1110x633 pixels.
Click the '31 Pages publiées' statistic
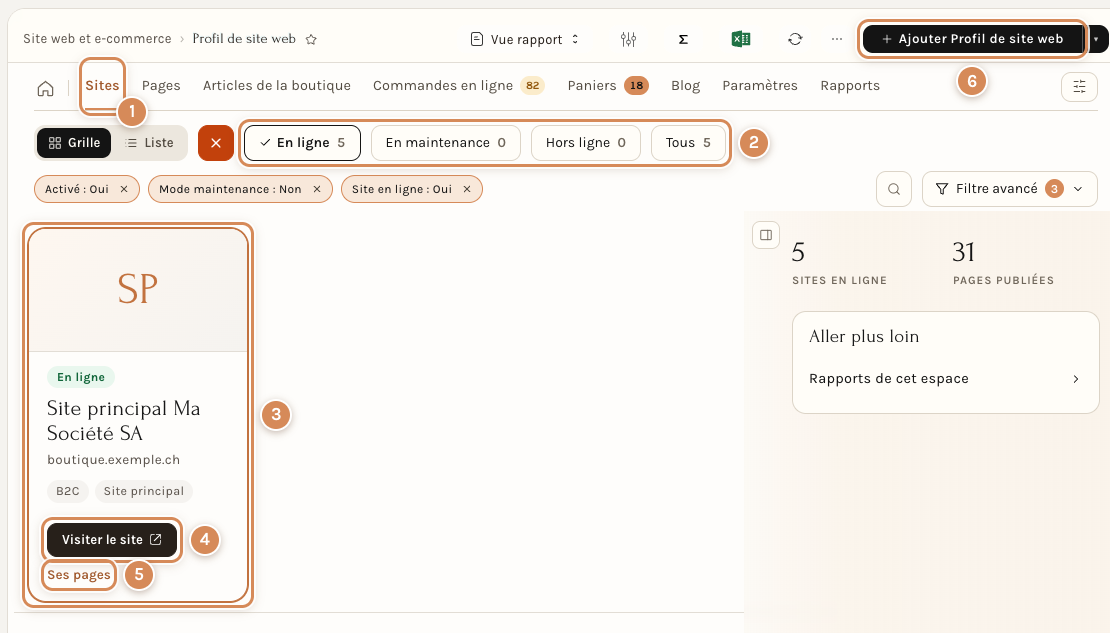[x=1003, y=263]
